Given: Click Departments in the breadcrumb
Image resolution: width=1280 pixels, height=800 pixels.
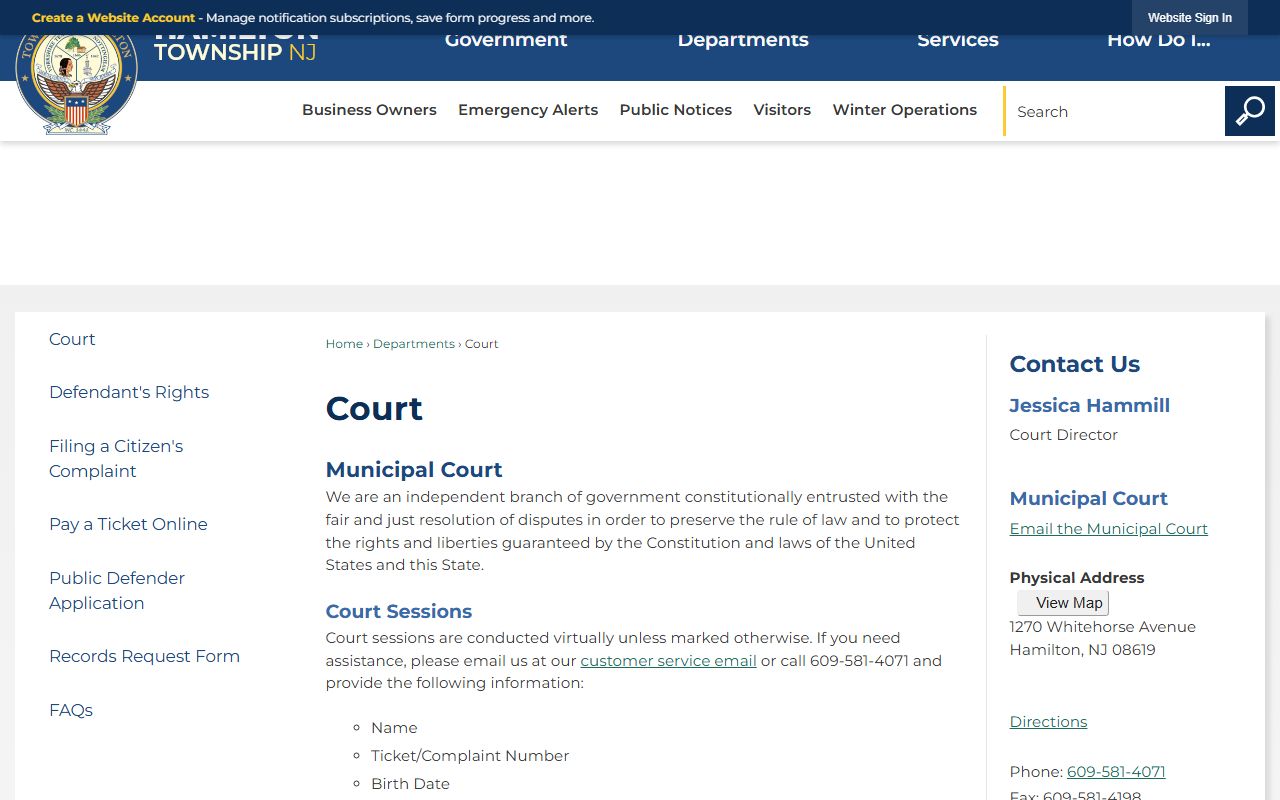Looking at the screenshot, I should pos(414,344).
